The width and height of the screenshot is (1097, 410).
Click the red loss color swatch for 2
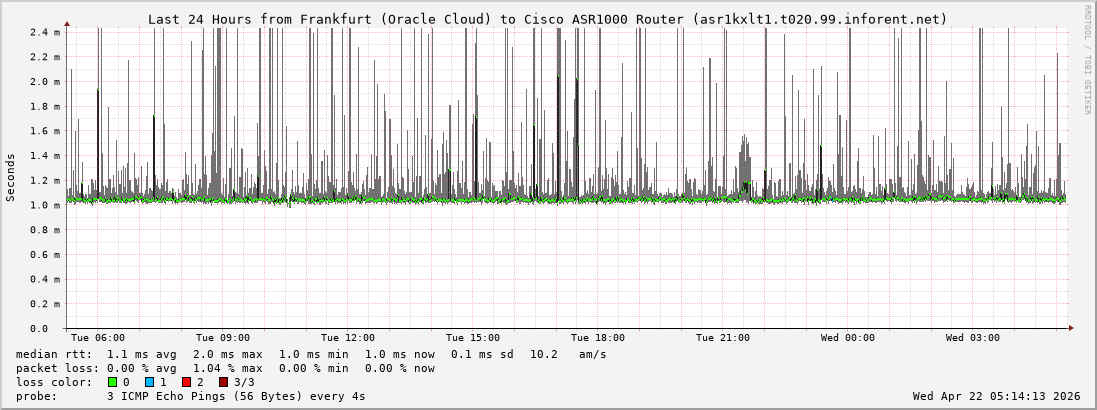[186, 382]
